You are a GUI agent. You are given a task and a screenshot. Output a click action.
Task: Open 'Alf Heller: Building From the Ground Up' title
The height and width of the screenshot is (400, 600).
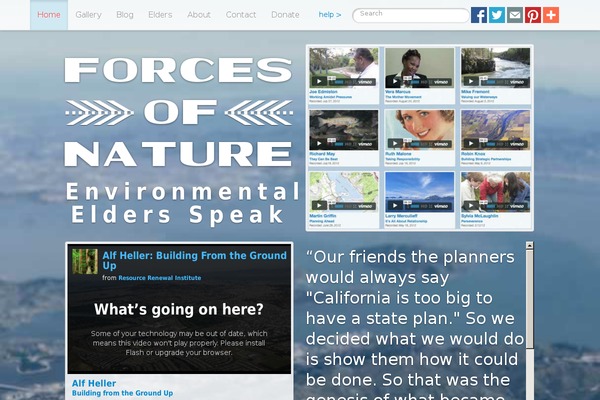[x=194, y=260]
